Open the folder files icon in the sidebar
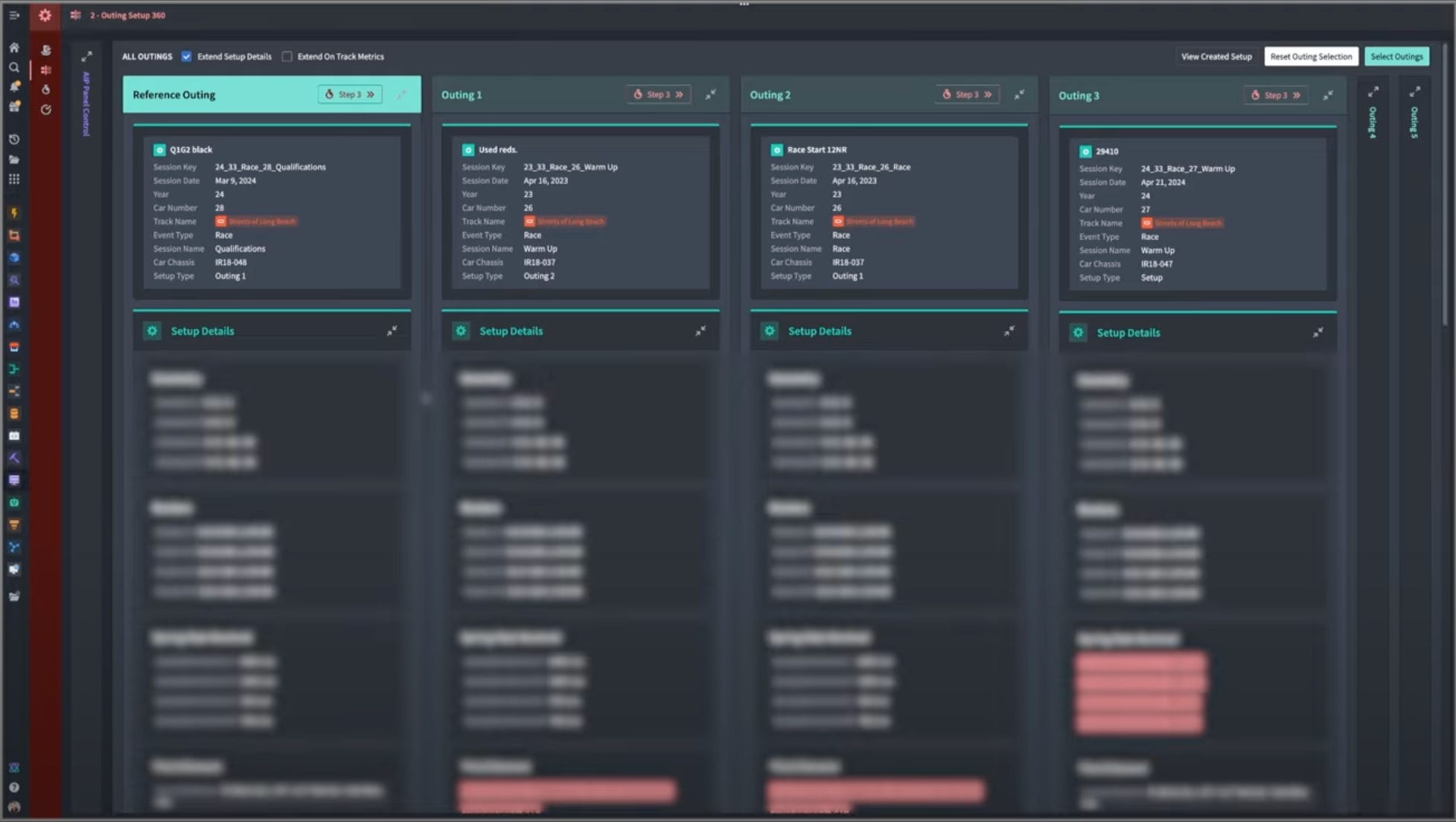This screenshot has width=1456, height=822. pyautogui.click(x=14, y=159)
